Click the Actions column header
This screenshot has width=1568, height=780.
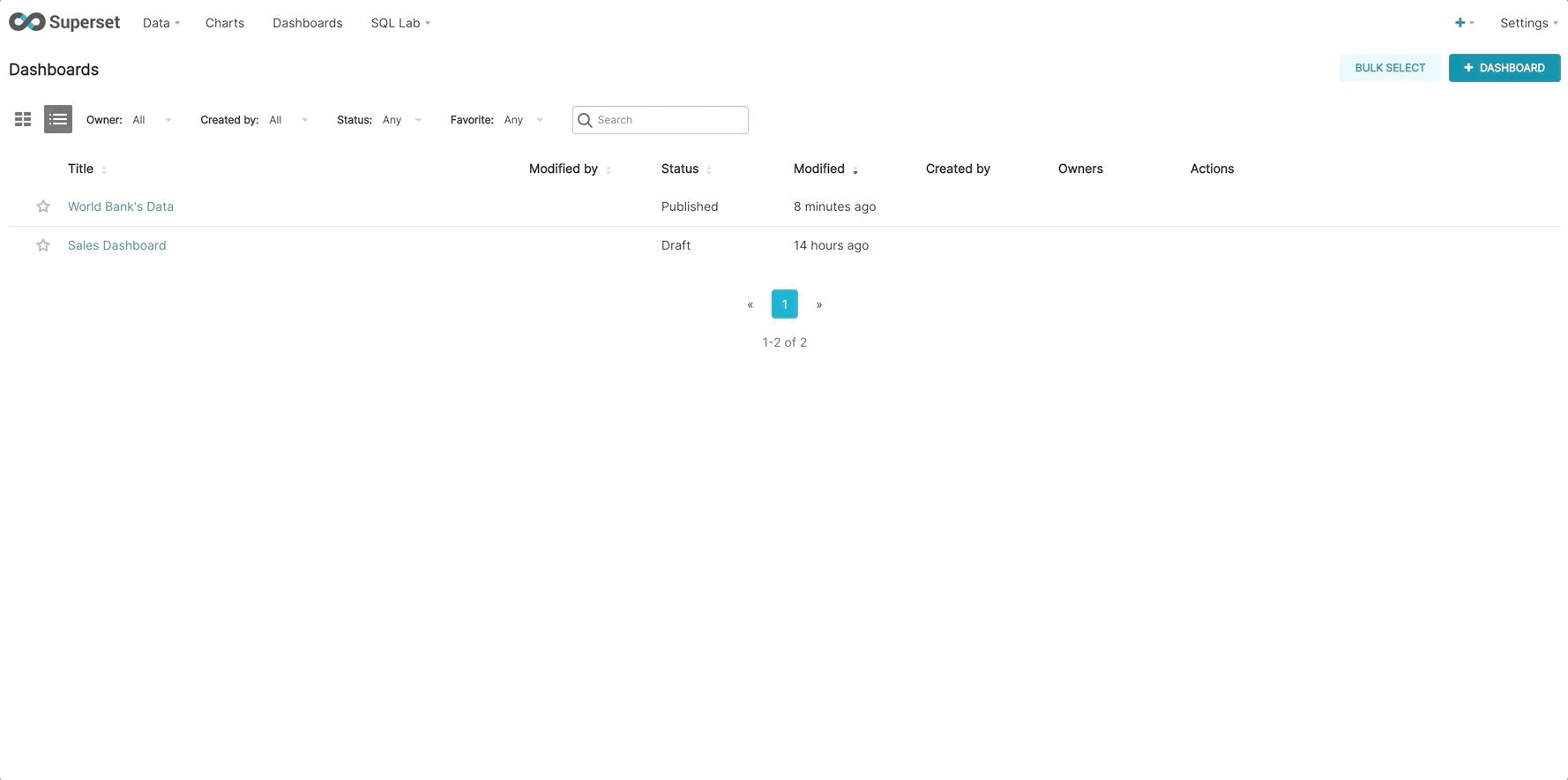pyautogui.click(x=1212, y=169)
